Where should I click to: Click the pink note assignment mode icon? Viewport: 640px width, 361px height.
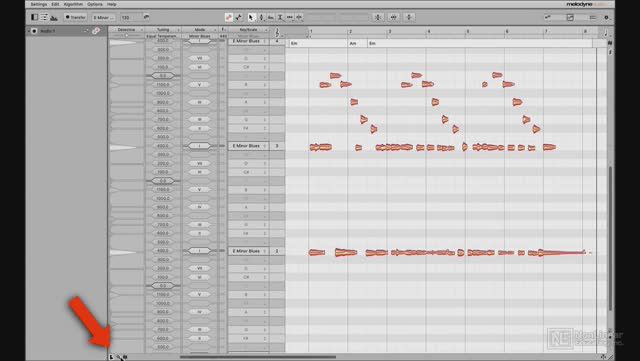tap(229, 17)
